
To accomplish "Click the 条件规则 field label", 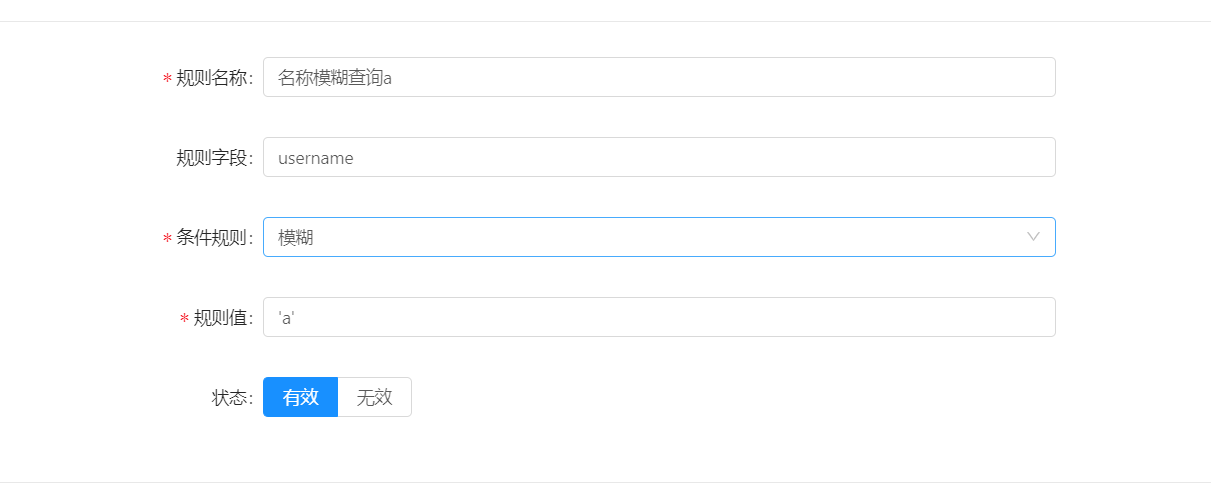I will click(211, 238).
